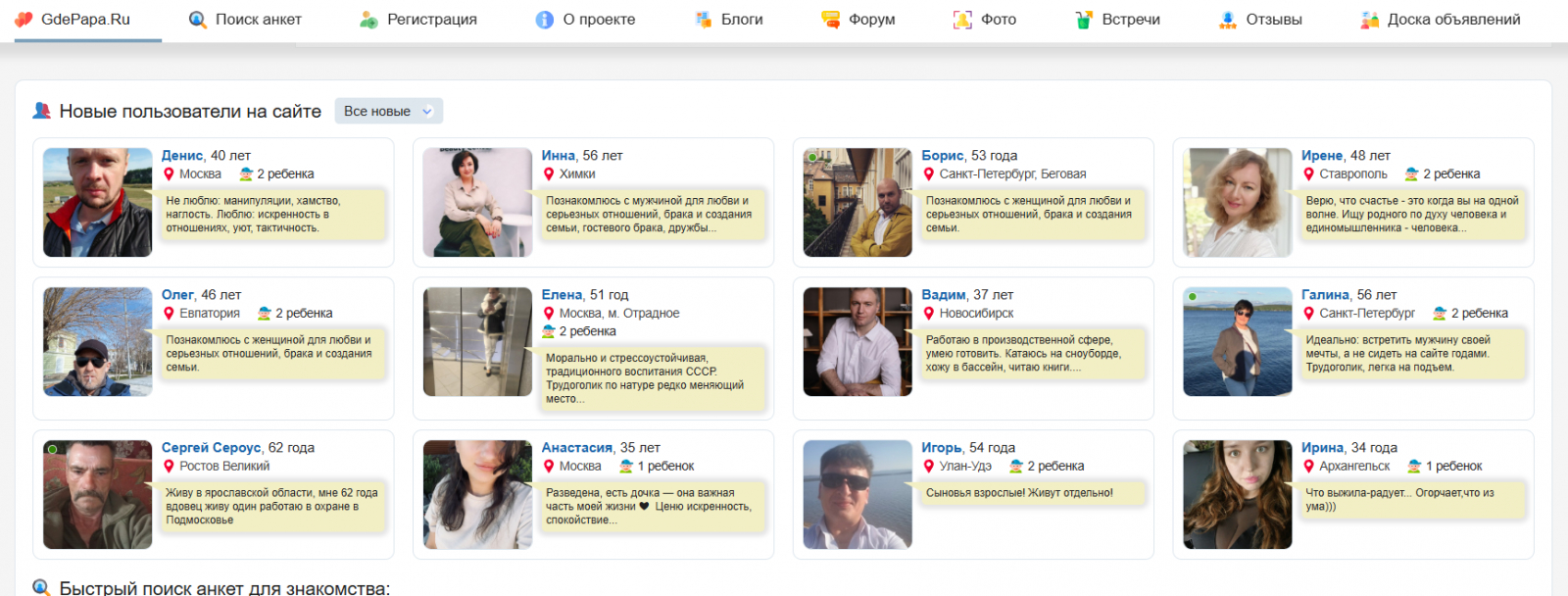Click the quick search magnifier icon

click(41, 588)
